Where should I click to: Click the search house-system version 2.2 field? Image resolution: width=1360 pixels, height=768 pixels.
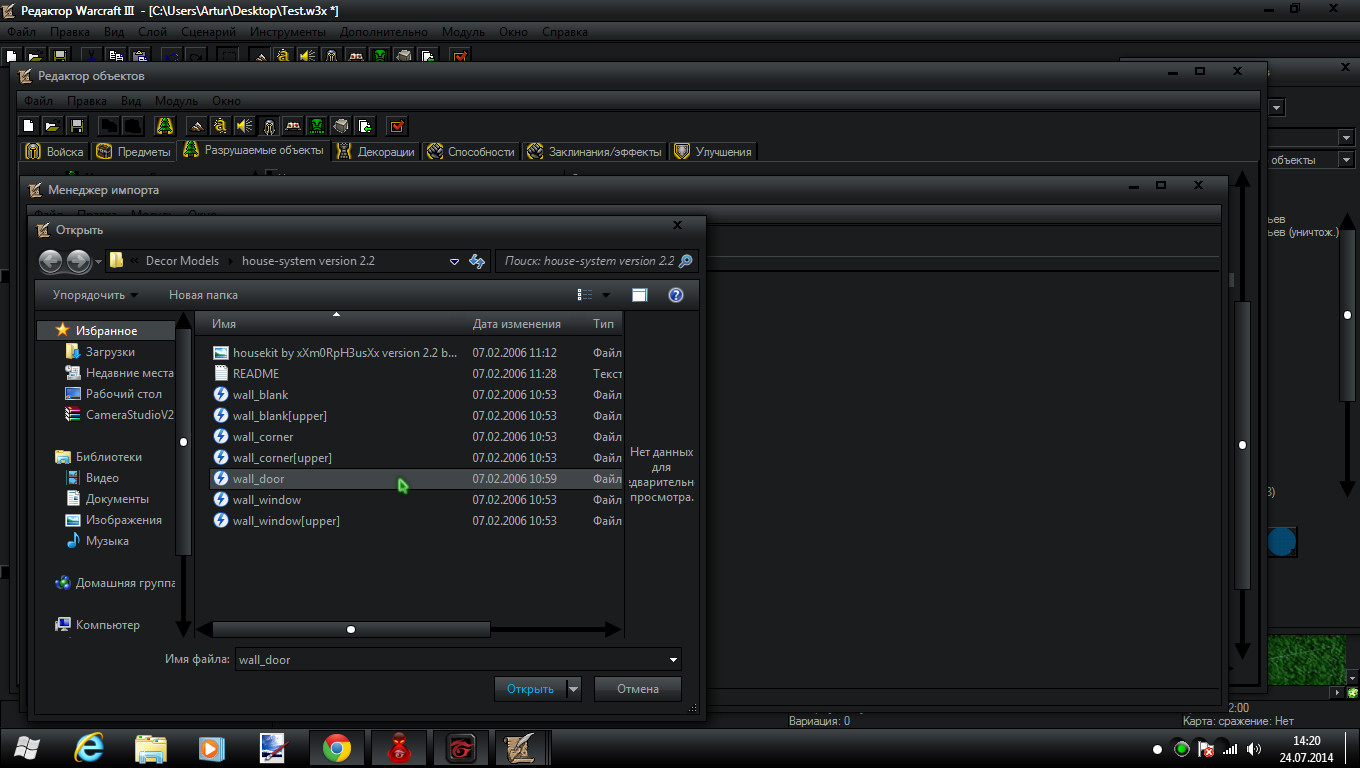(x=596, y=261)
